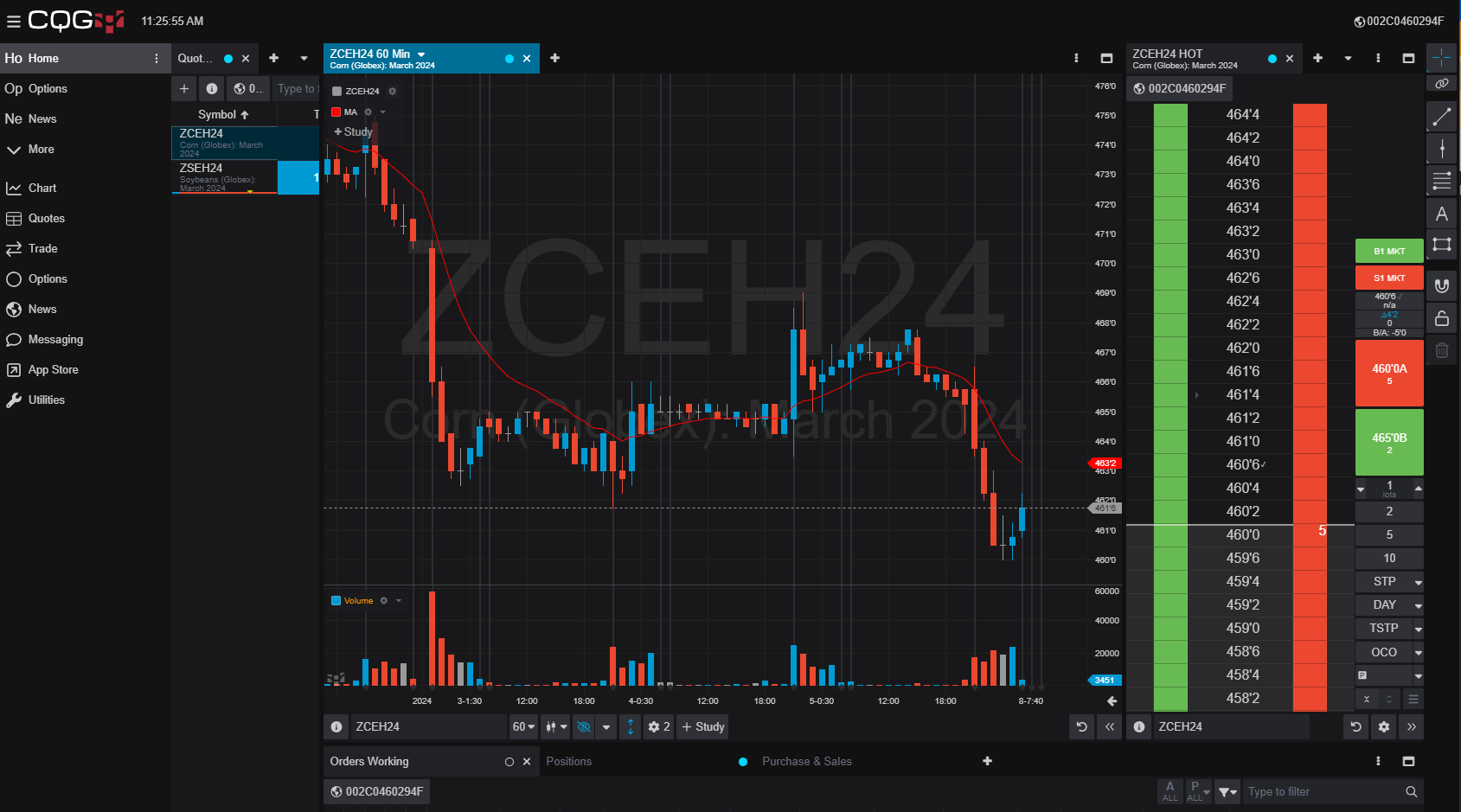The width and height of the screenshot is (1461, 812).
Task: Pick the rectangle drawing tool
Action: (1441, 245)
